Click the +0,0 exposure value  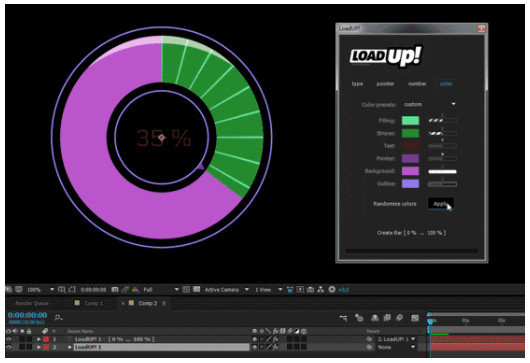pyautogui.click(x=343, y=289)
